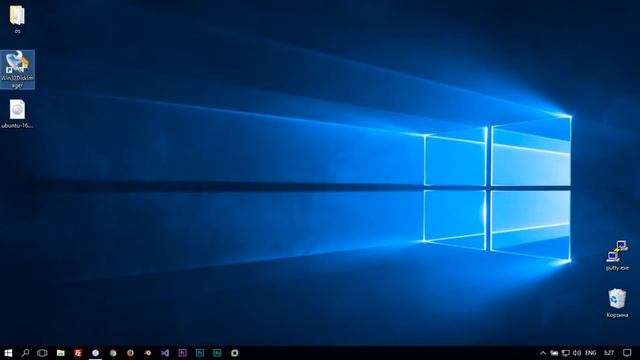The image size is (640, 360).
Task: Open Blender from the taskbar
Action: [x=148, y=353]
